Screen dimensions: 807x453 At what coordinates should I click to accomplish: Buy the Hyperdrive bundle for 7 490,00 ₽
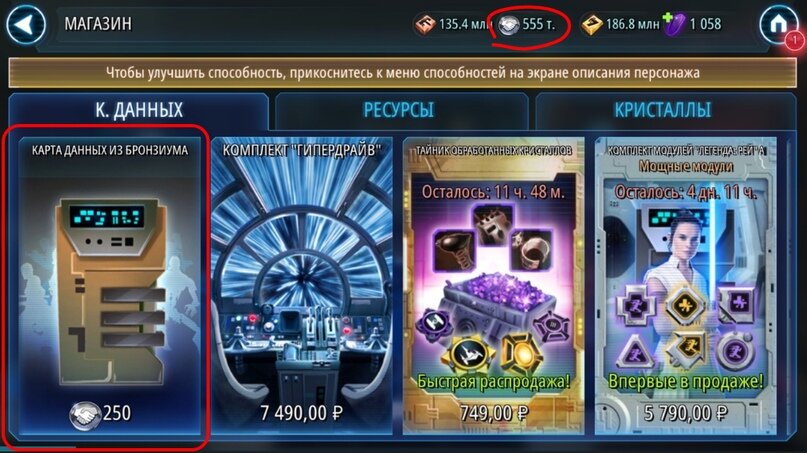pyautogui.click(x=302, y=413)
